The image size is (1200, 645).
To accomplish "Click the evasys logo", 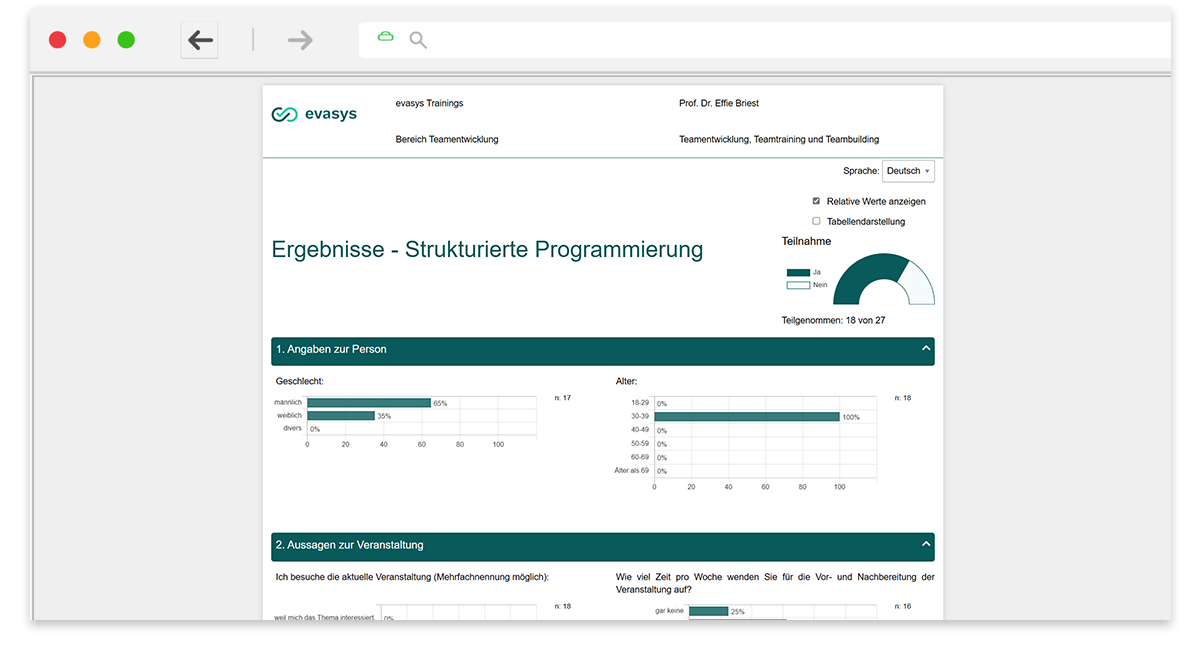I will click(314, 114).
